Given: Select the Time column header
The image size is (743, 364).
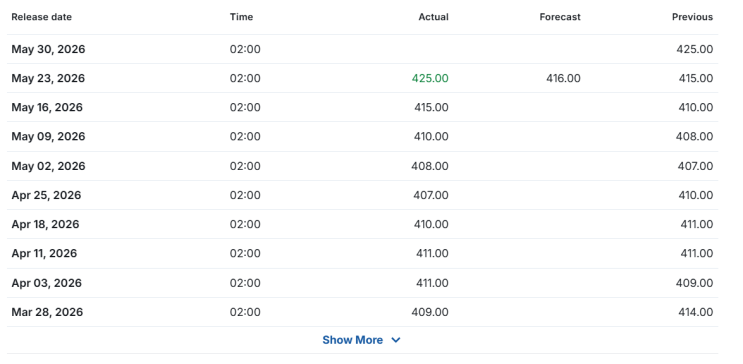Looking at the screenshot, I should (242, 17).
